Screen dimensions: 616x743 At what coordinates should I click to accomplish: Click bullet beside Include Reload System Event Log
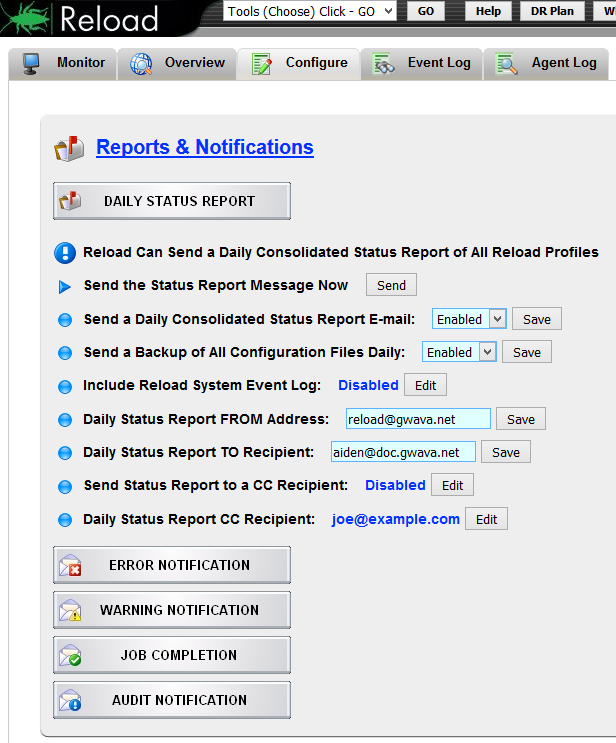point(65,387)
